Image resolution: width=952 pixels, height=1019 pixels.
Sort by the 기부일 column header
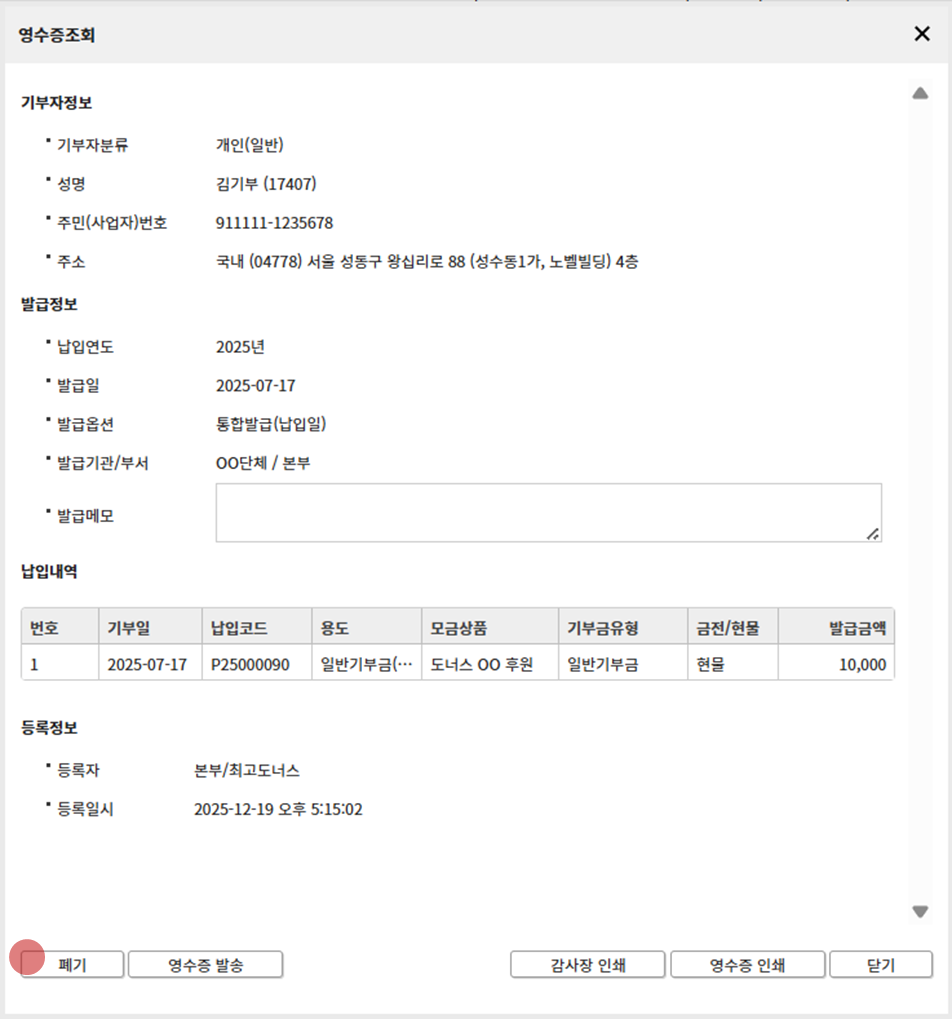click(149, 628)
